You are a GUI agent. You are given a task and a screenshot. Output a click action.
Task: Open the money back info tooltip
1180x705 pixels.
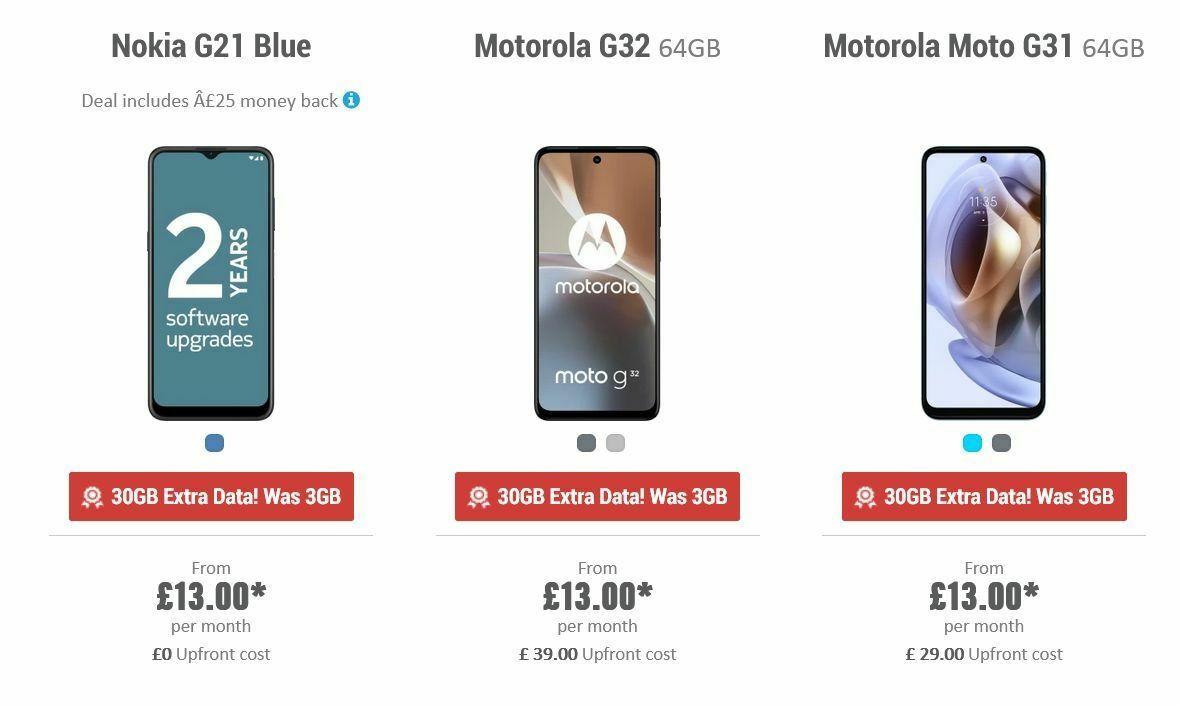[349, 100]
